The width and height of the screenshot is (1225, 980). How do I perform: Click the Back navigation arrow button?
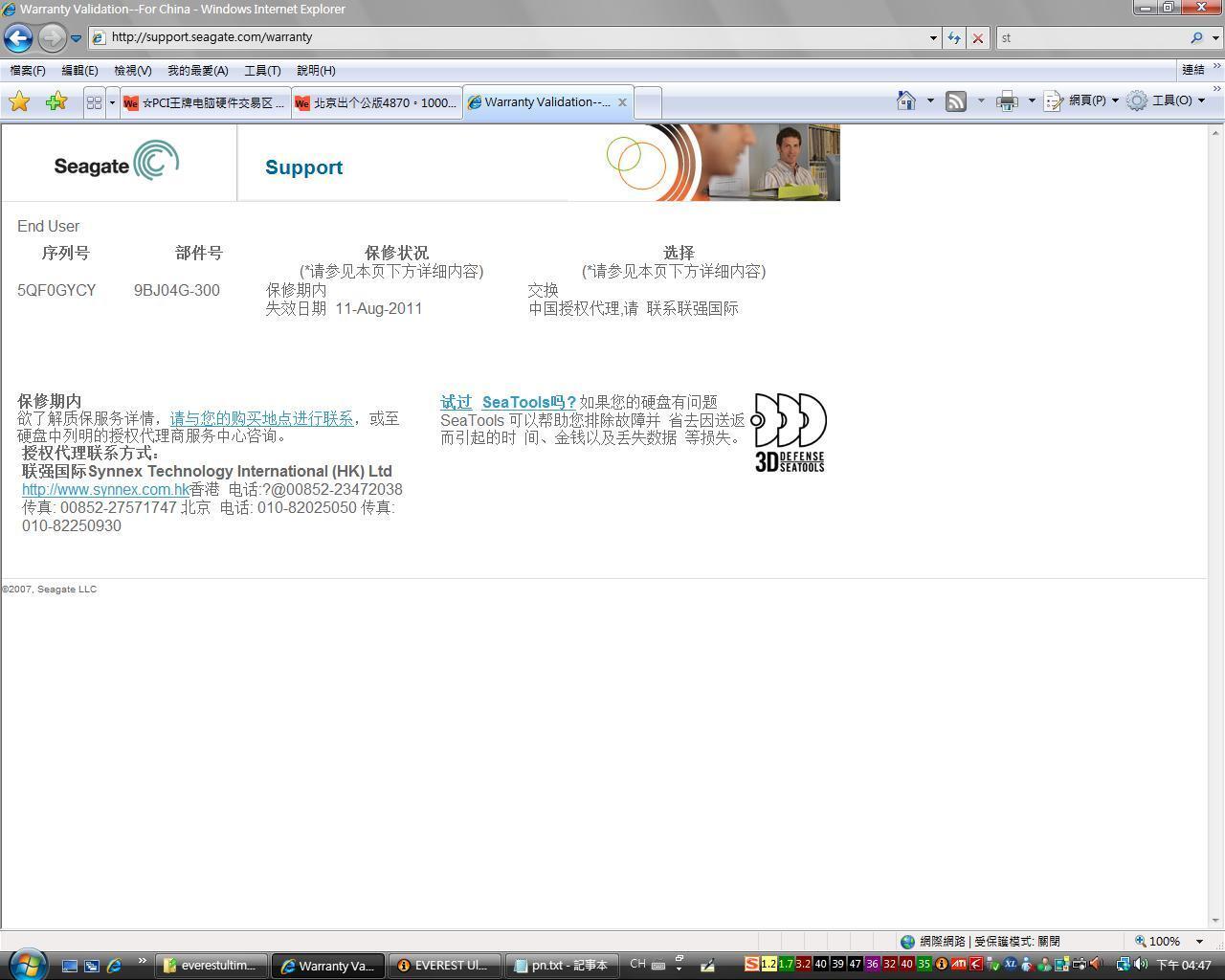coord(18,38)
